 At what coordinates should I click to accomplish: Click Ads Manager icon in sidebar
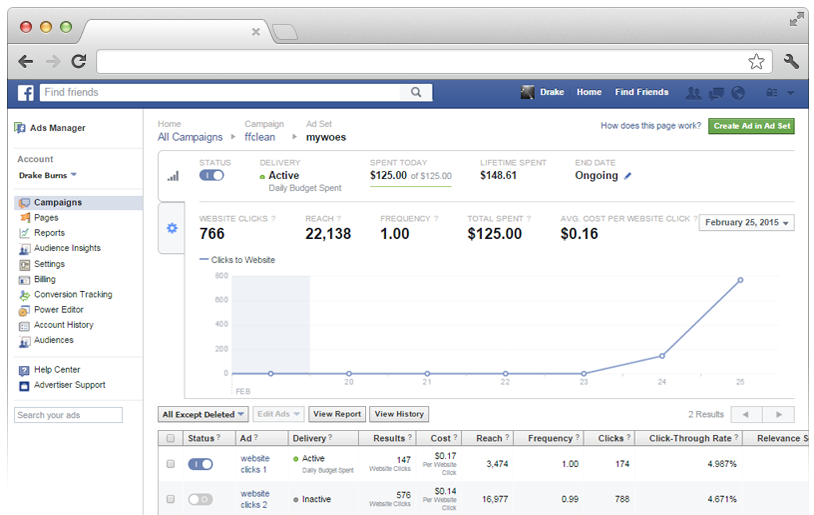[20, 128]
